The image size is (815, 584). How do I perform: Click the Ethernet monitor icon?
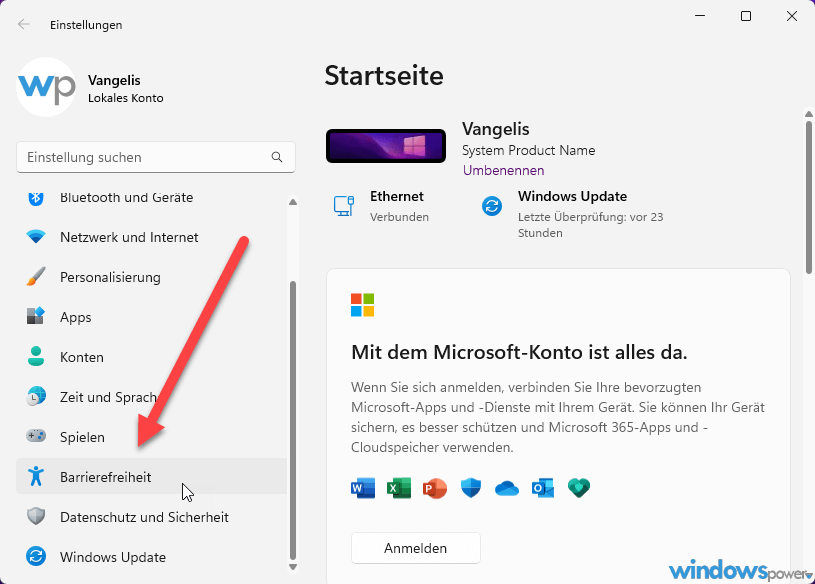(344, 206)
